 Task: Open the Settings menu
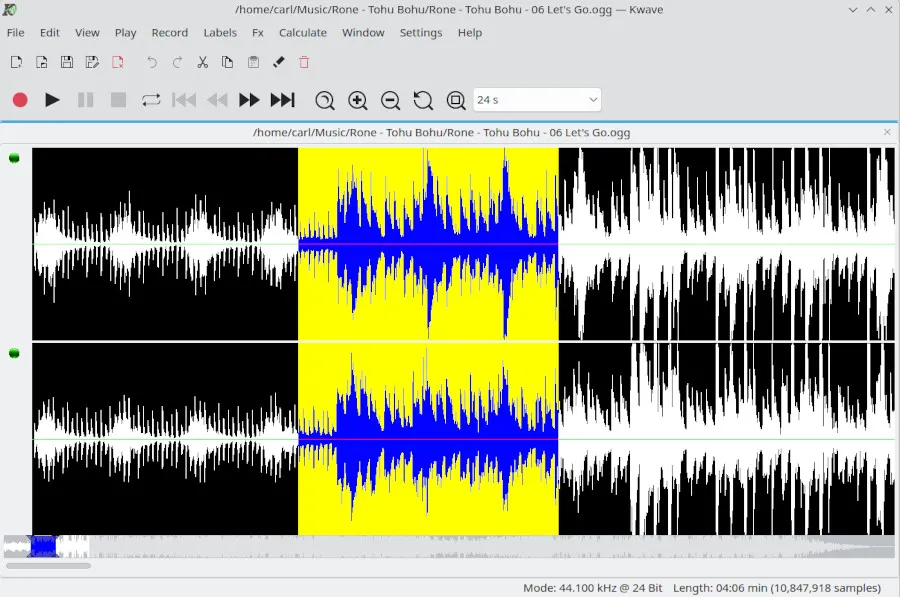coord(421,33)
